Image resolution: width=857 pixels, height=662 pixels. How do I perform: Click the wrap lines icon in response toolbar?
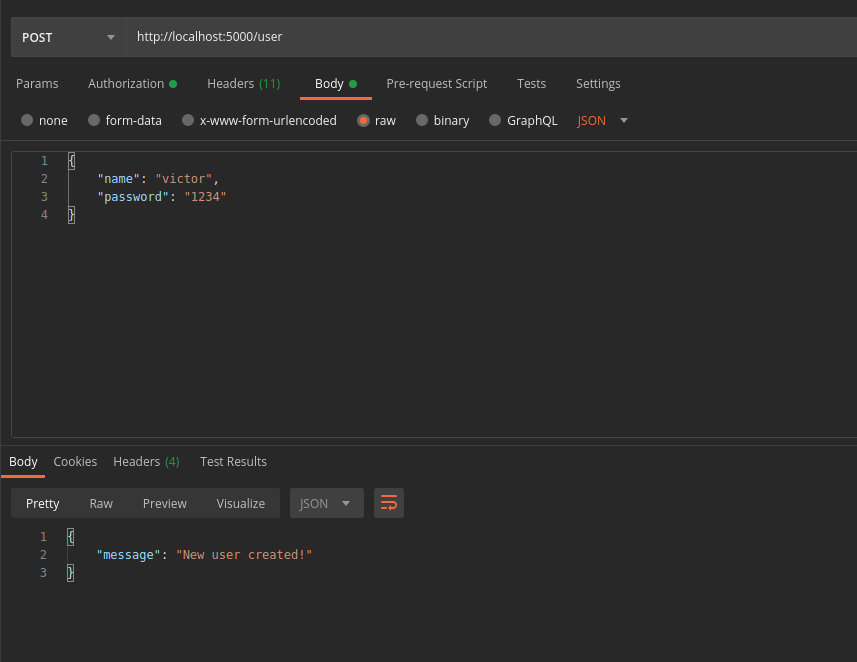pyautogui.click(x=389, y=503)
